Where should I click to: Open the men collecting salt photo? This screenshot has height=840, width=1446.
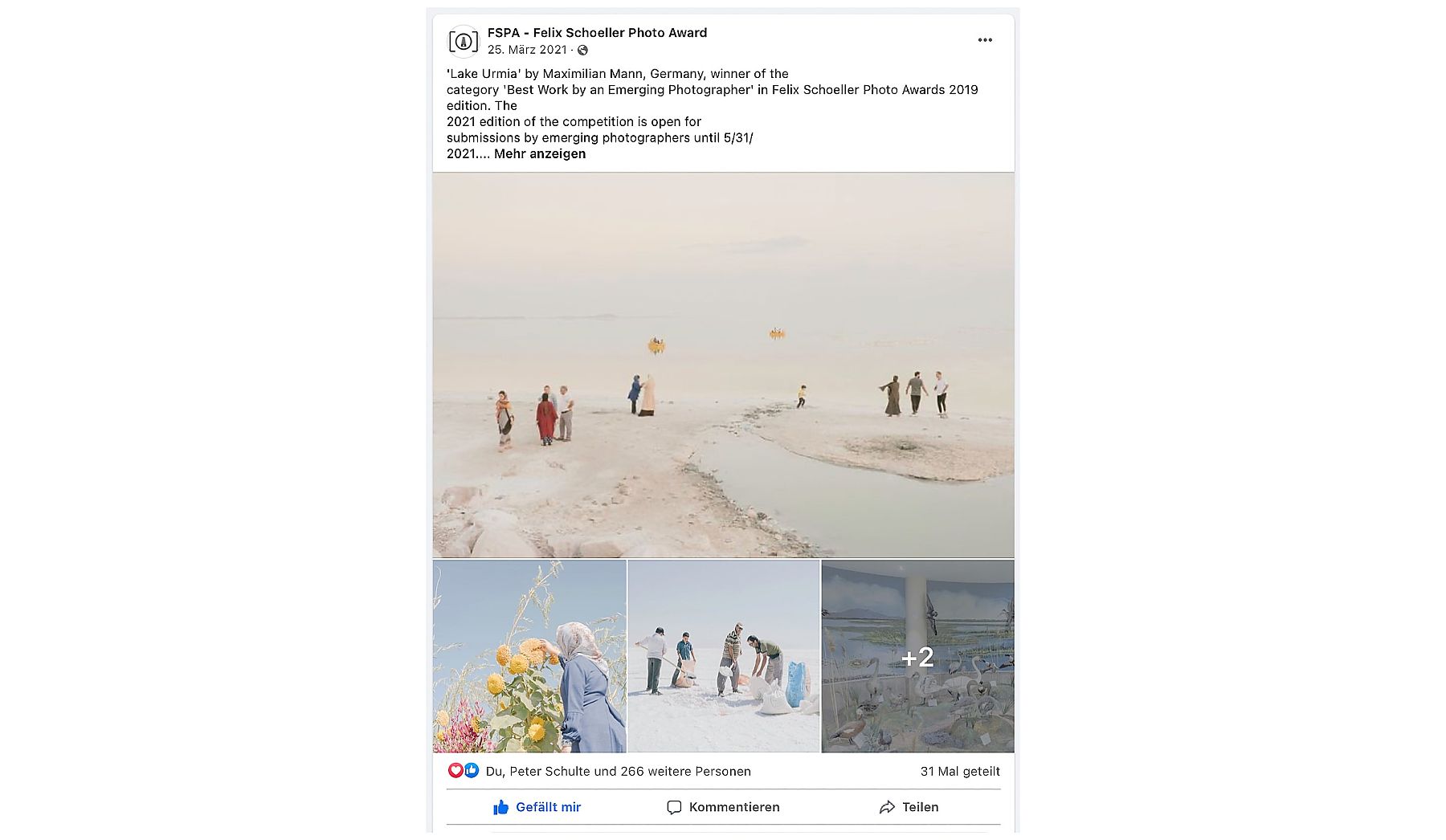pos(723,656)
